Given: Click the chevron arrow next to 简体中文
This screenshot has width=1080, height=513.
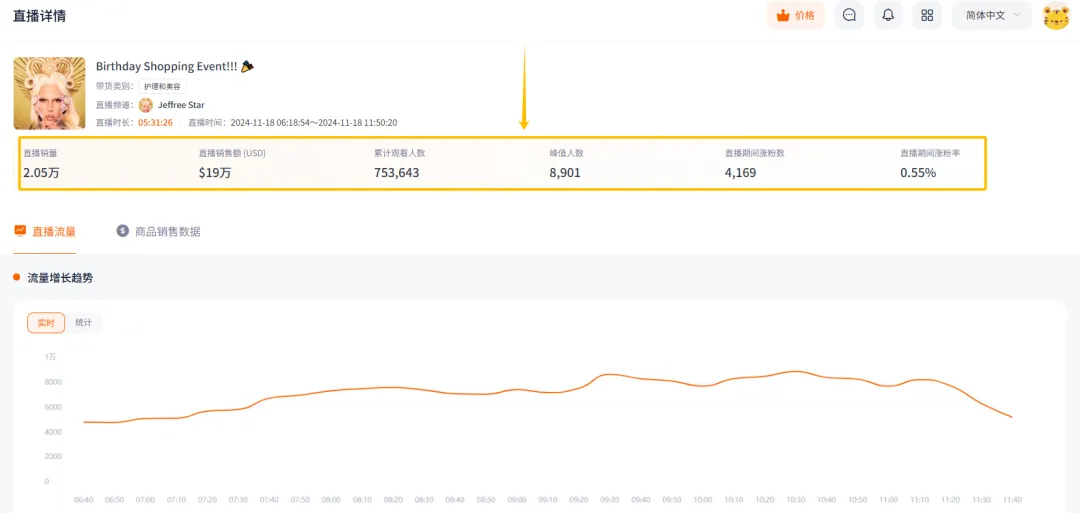Looking at the screenshot, I should pyautogui.click(x=1017, y=15).
